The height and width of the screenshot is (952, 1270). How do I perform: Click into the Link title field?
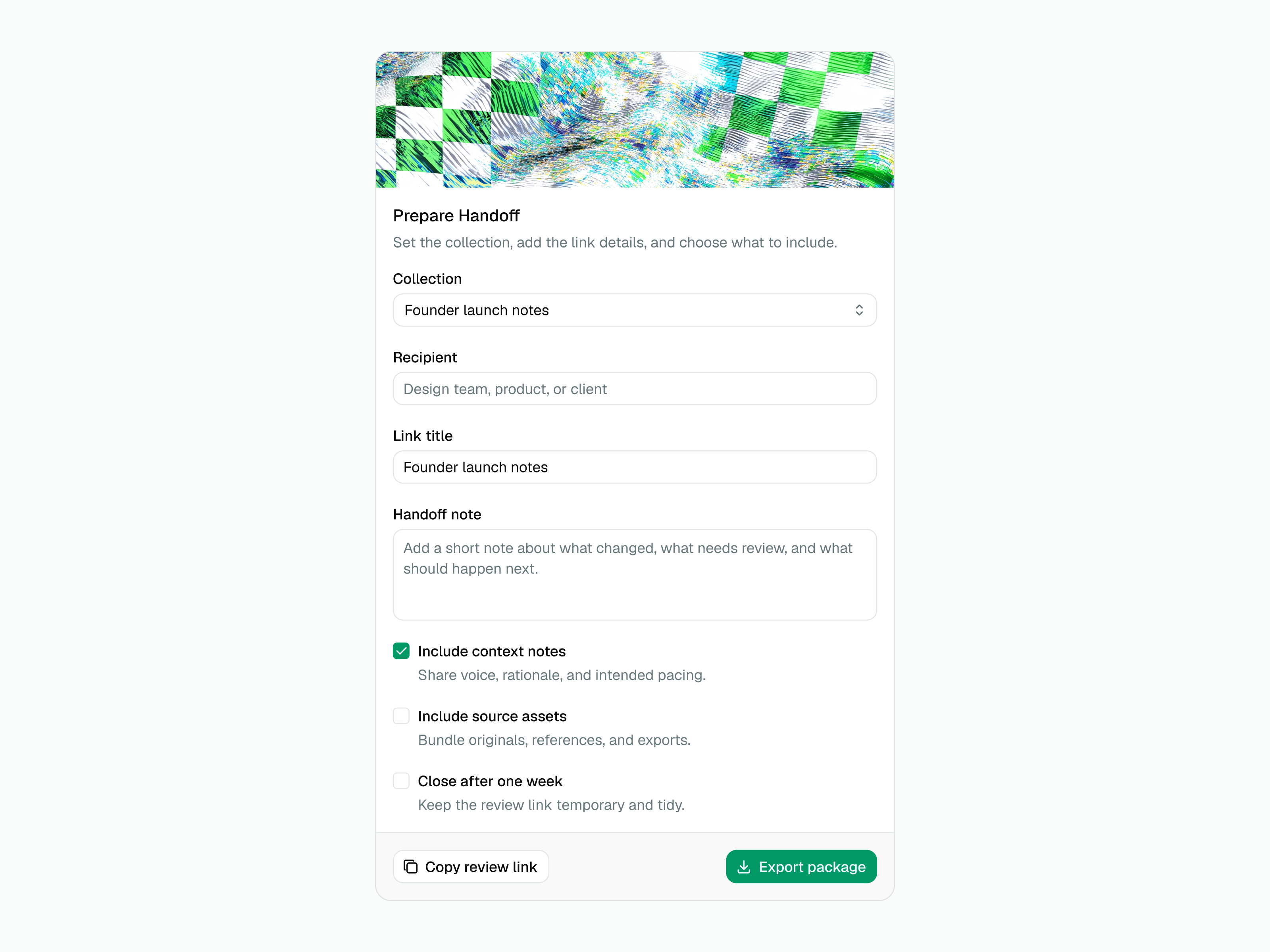click(635, 467)
